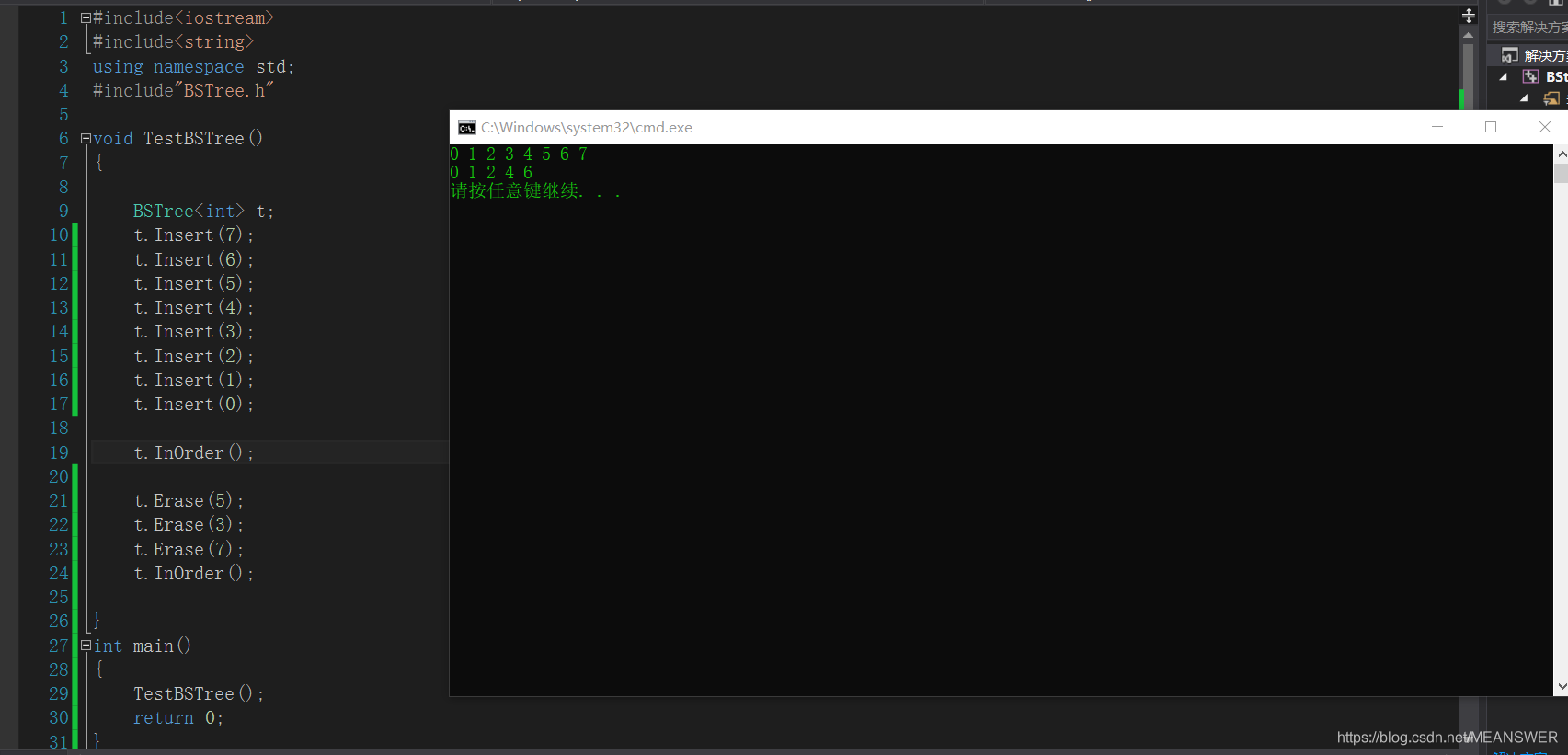Click line number 5 in the gutter
This screenshot has width=1568, height=755.
coord(63,115)
